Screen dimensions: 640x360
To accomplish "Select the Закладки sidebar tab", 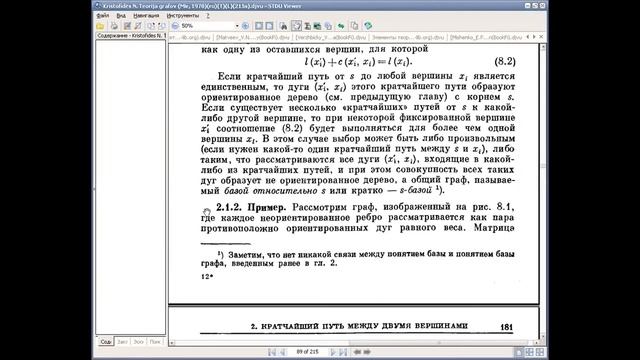I will coord(122,342).
